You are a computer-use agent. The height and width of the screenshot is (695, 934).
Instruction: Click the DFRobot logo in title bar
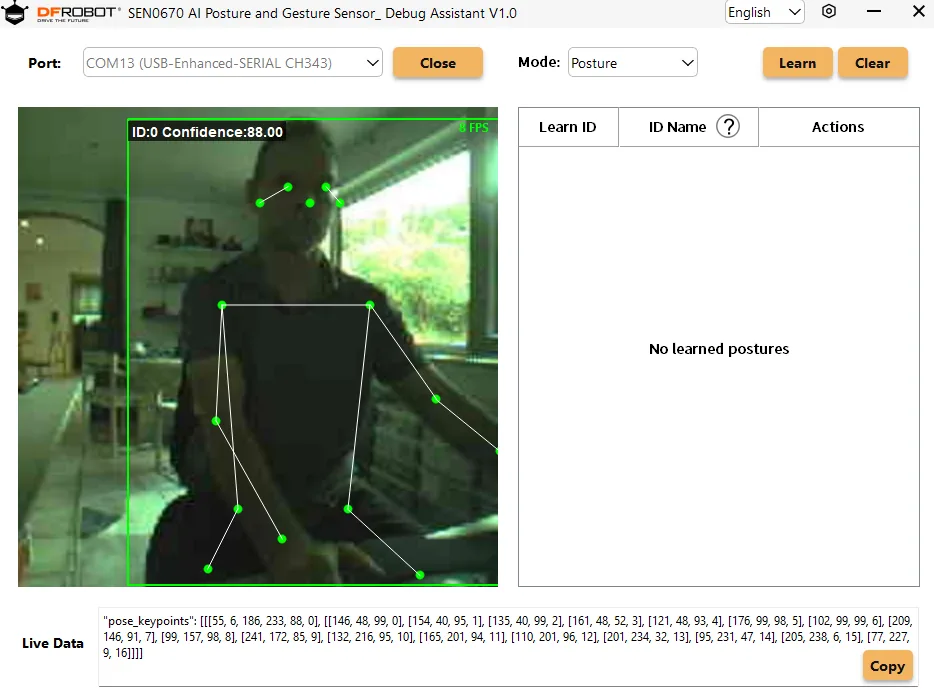click(x=61, y=13)
